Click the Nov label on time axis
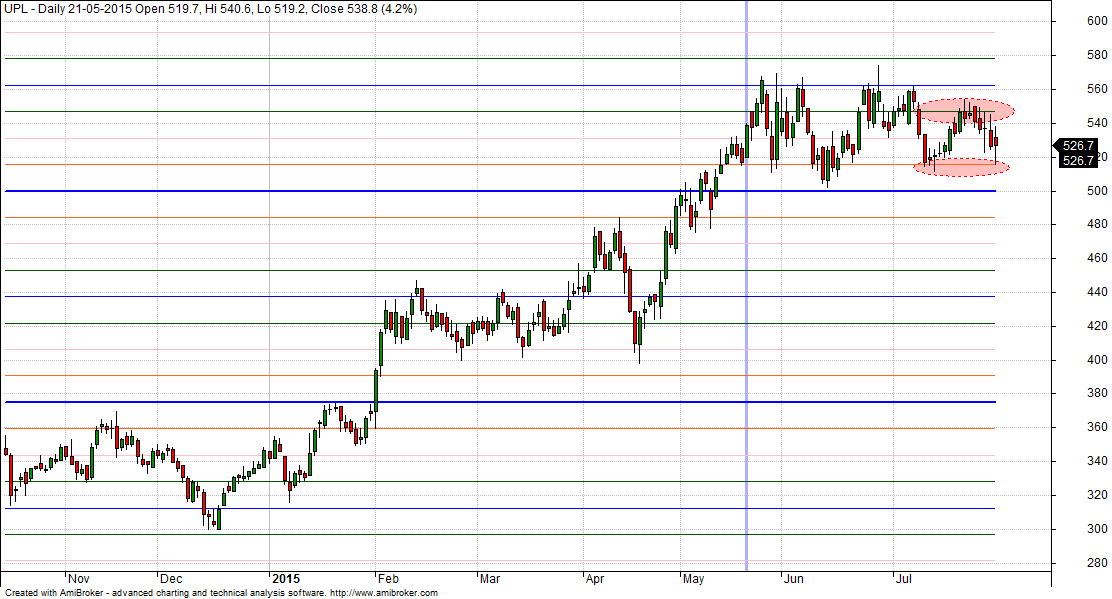 pyautogui.click(x=79, y=578)
